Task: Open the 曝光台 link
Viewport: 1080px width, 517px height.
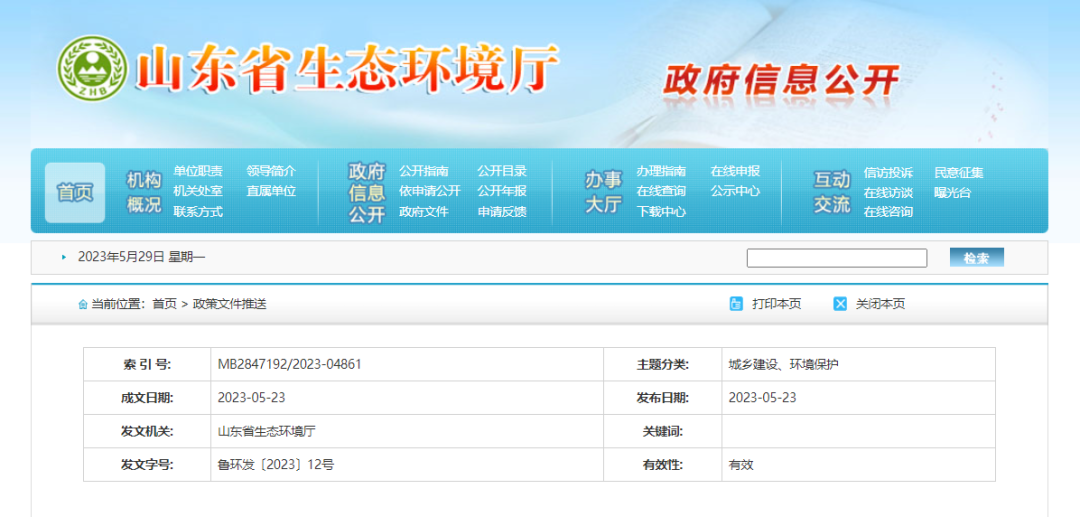Action: pyautogui.click(x=952, y=192)
